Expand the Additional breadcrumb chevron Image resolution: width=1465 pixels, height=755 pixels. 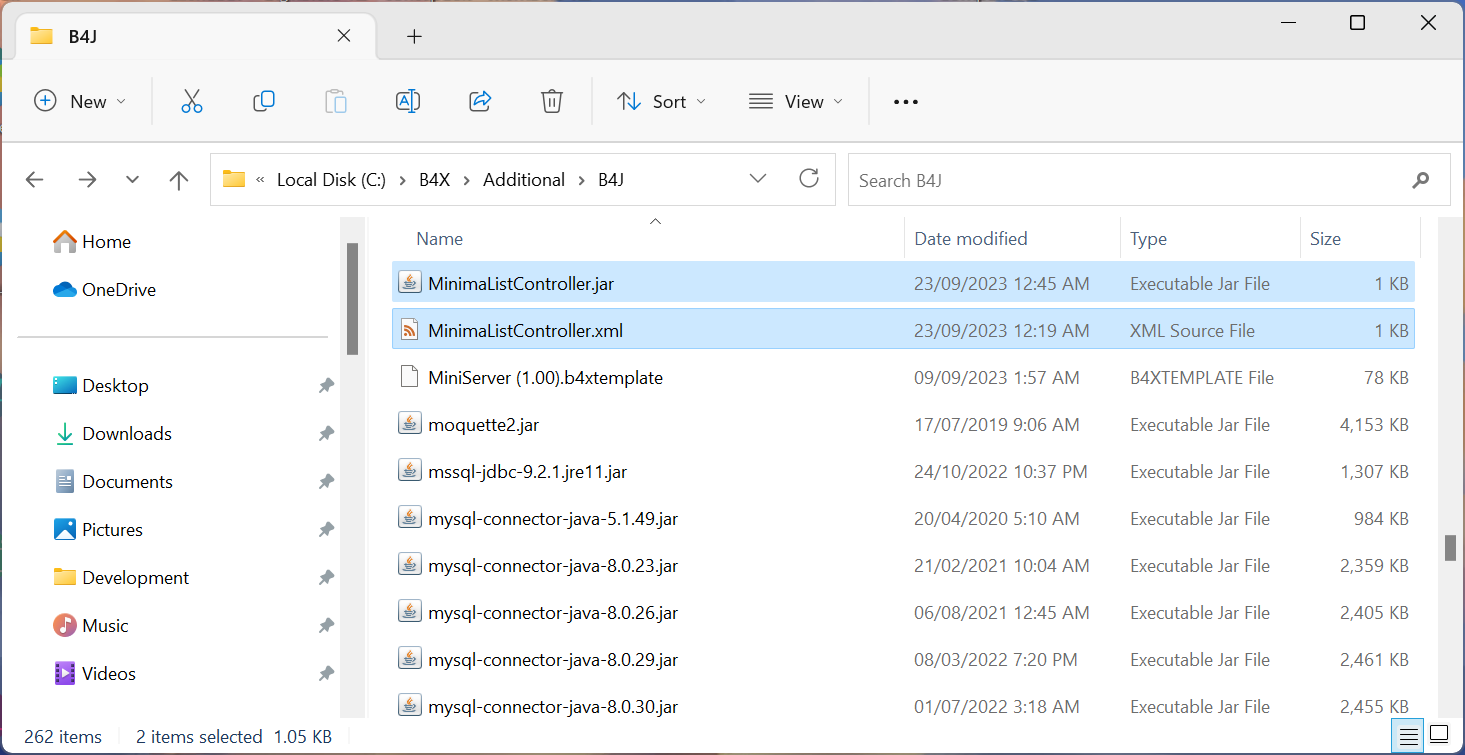(x=582, y=181)
